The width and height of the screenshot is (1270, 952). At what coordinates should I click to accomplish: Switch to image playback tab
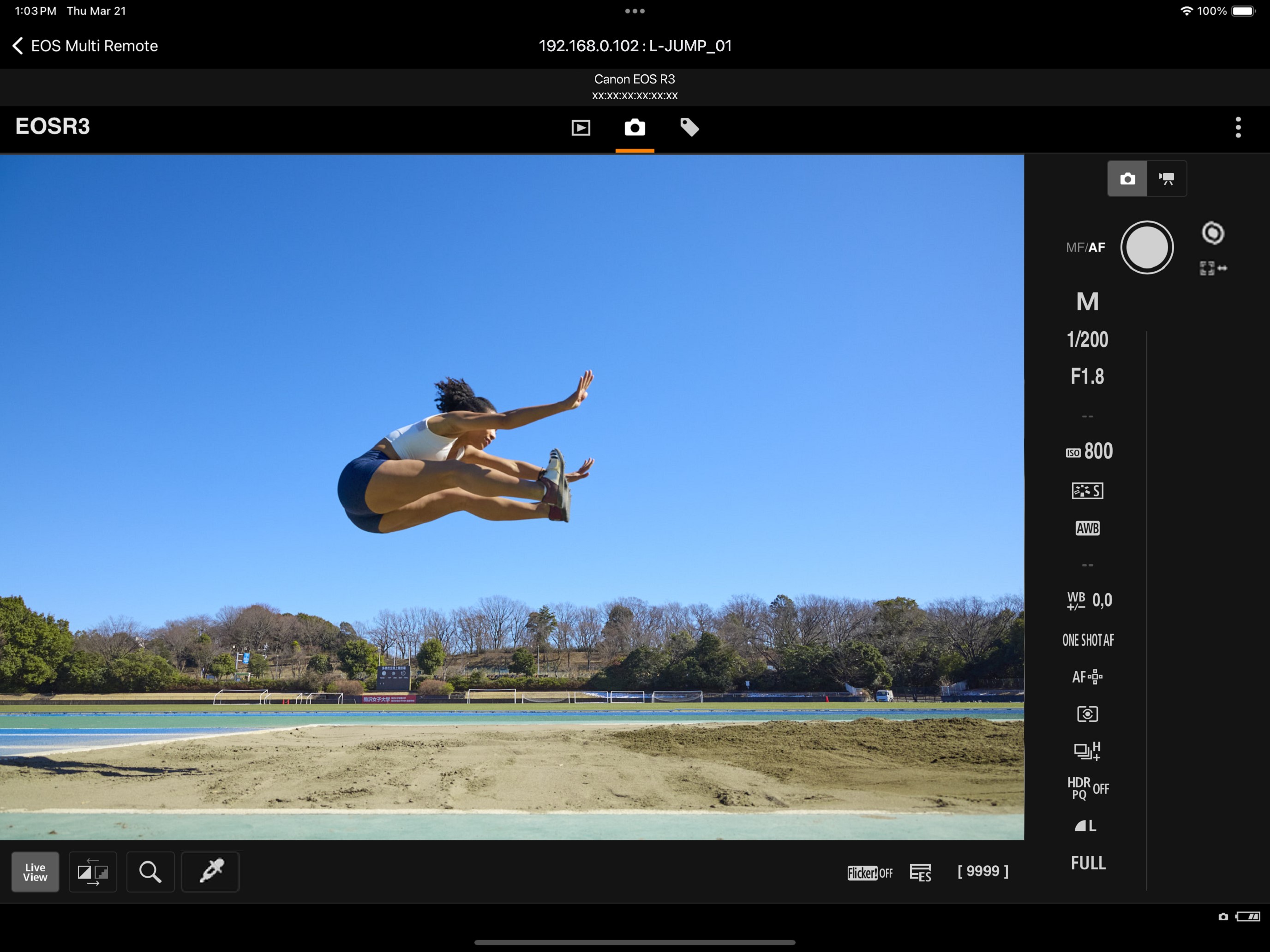(x=581, y=127)
